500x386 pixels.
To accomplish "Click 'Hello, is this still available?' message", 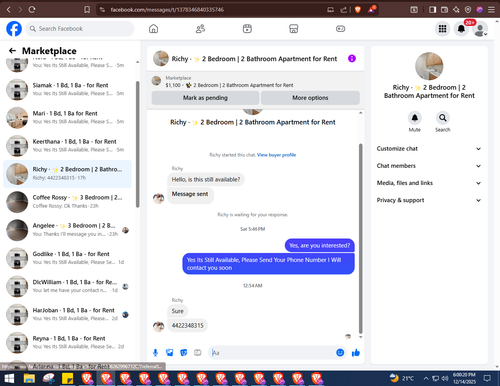I will tap(206, 179).
